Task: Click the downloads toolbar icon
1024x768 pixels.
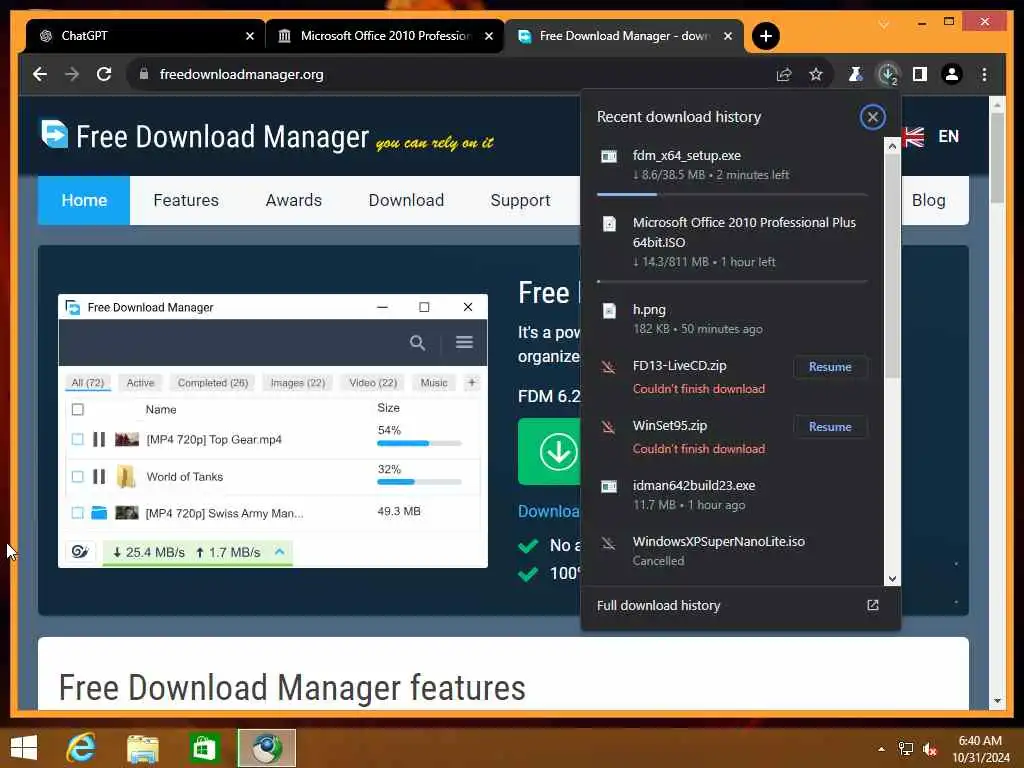Action: [888, 74]
